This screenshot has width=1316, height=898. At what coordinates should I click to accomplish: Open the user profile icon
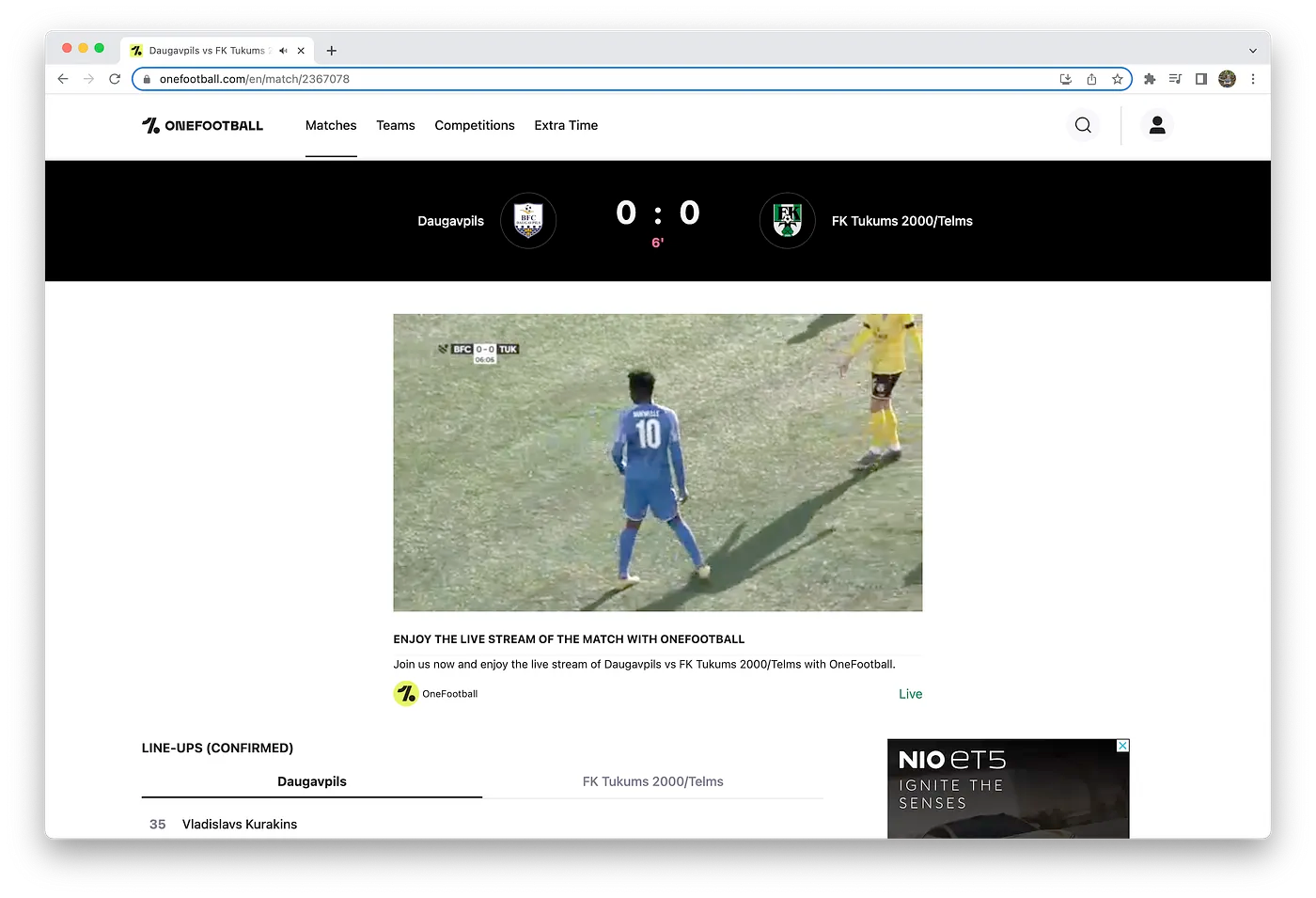coord(1157,125)
